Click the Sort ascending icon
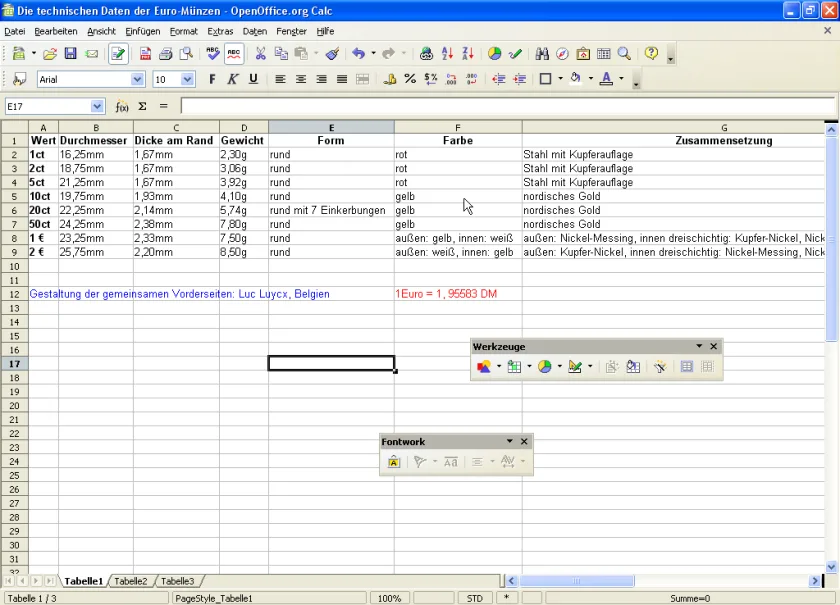This screenshot has width=840, height=605. (447, 54)
